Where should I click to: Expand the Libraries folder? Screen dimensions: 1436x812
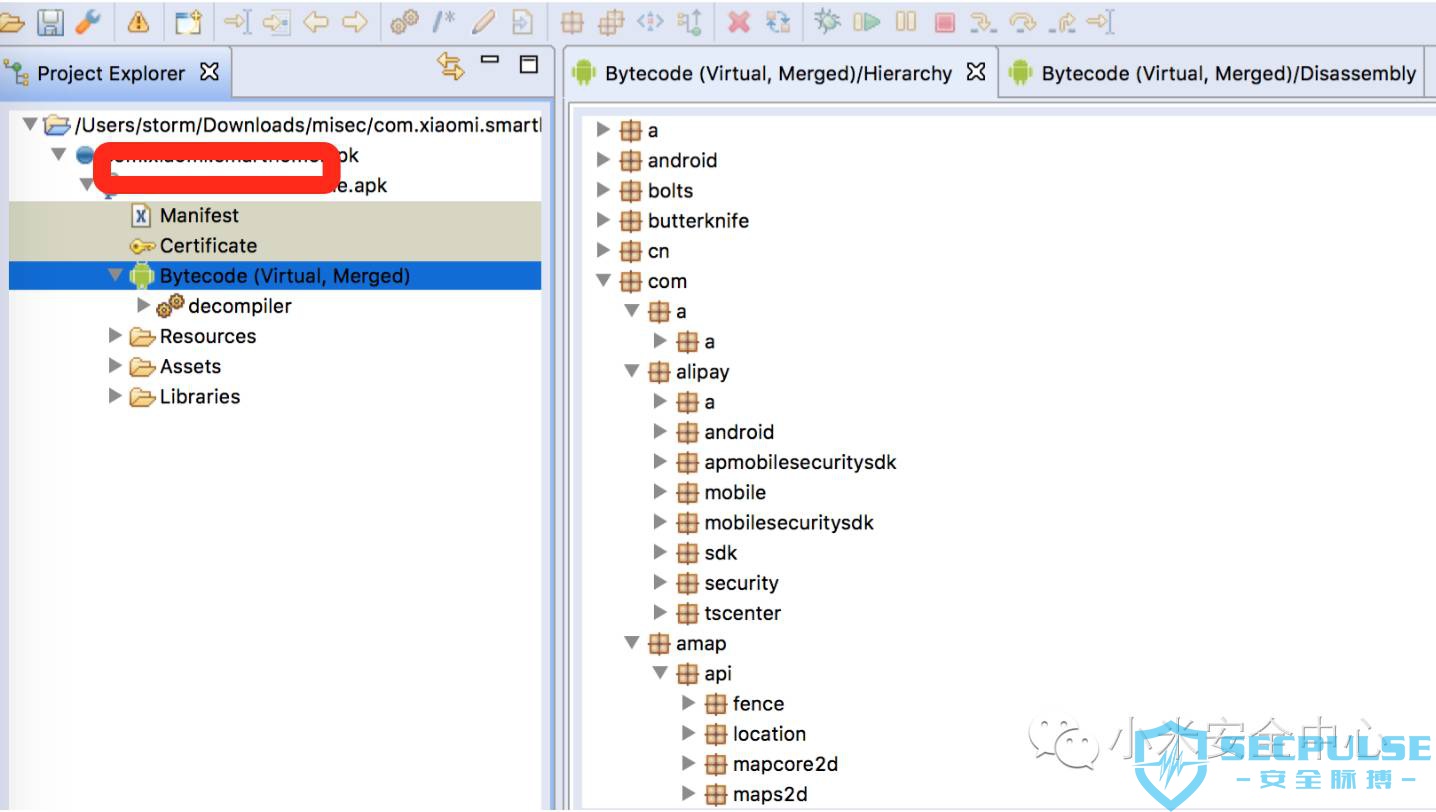coord(116,395)
